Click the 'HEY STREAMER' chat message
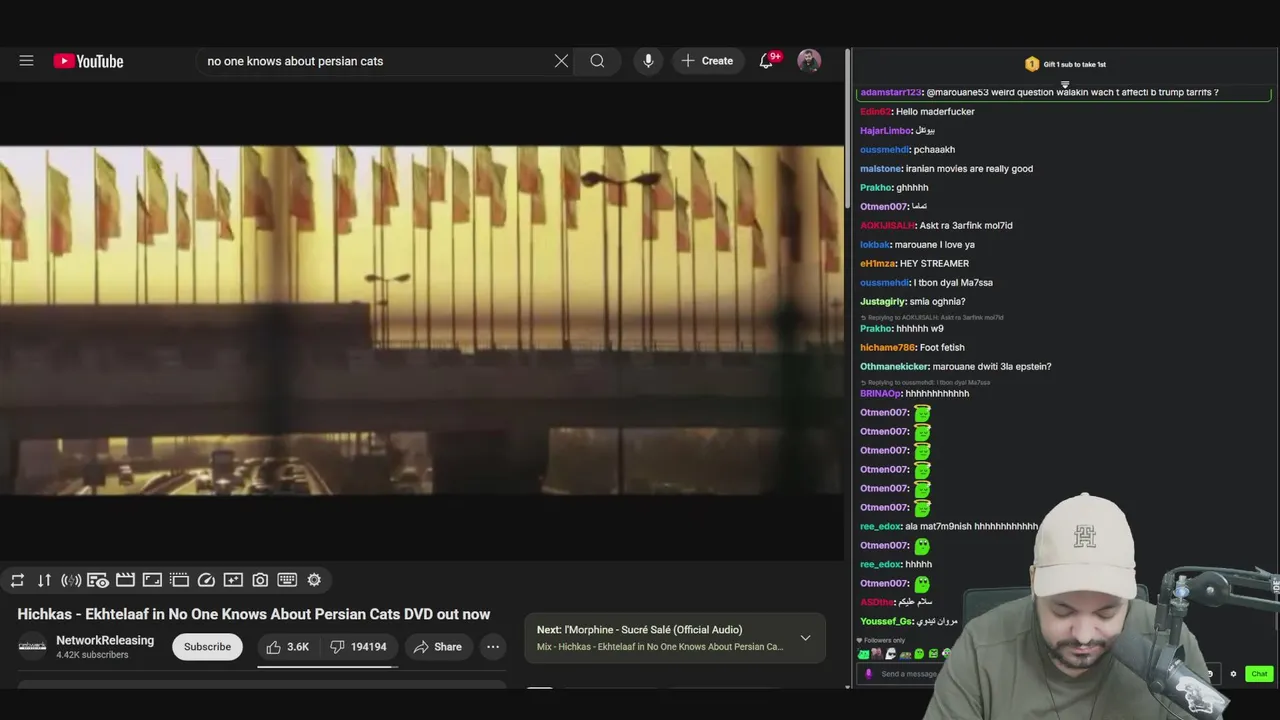Viewport: 1280px width, 720px height. 934,264
